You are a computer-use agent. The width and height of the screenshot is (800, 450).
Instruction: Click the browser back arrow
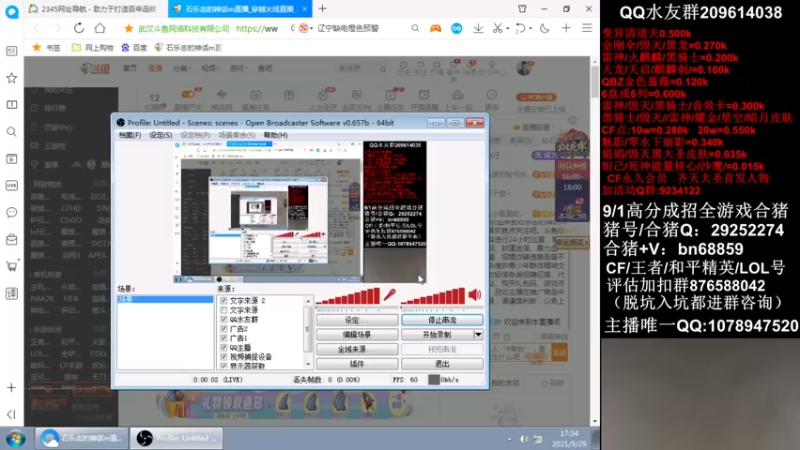tap(37, 28)
